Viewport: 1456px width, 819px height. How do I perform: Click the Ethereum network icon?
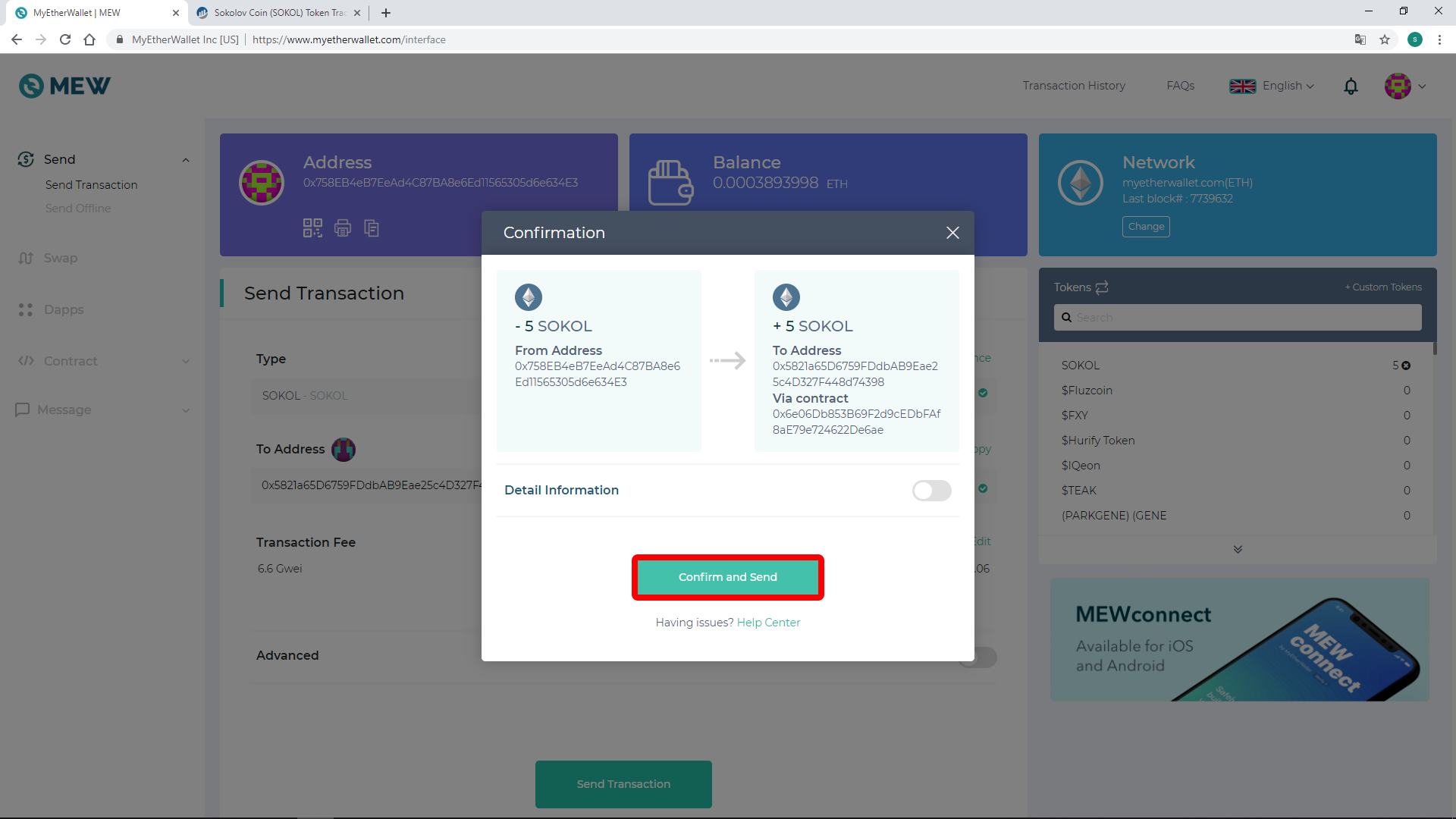pyautogui.click(x=1081, y=182)
